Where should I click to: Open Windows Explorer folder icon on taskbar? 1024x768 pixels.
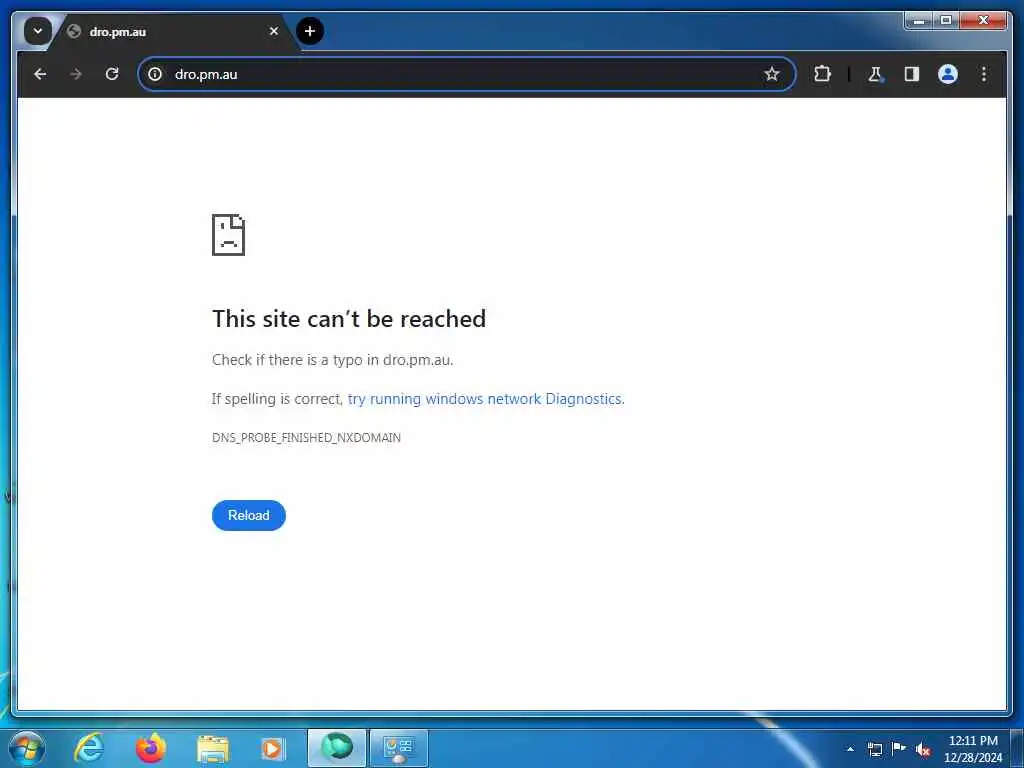(x=213, y=748)
